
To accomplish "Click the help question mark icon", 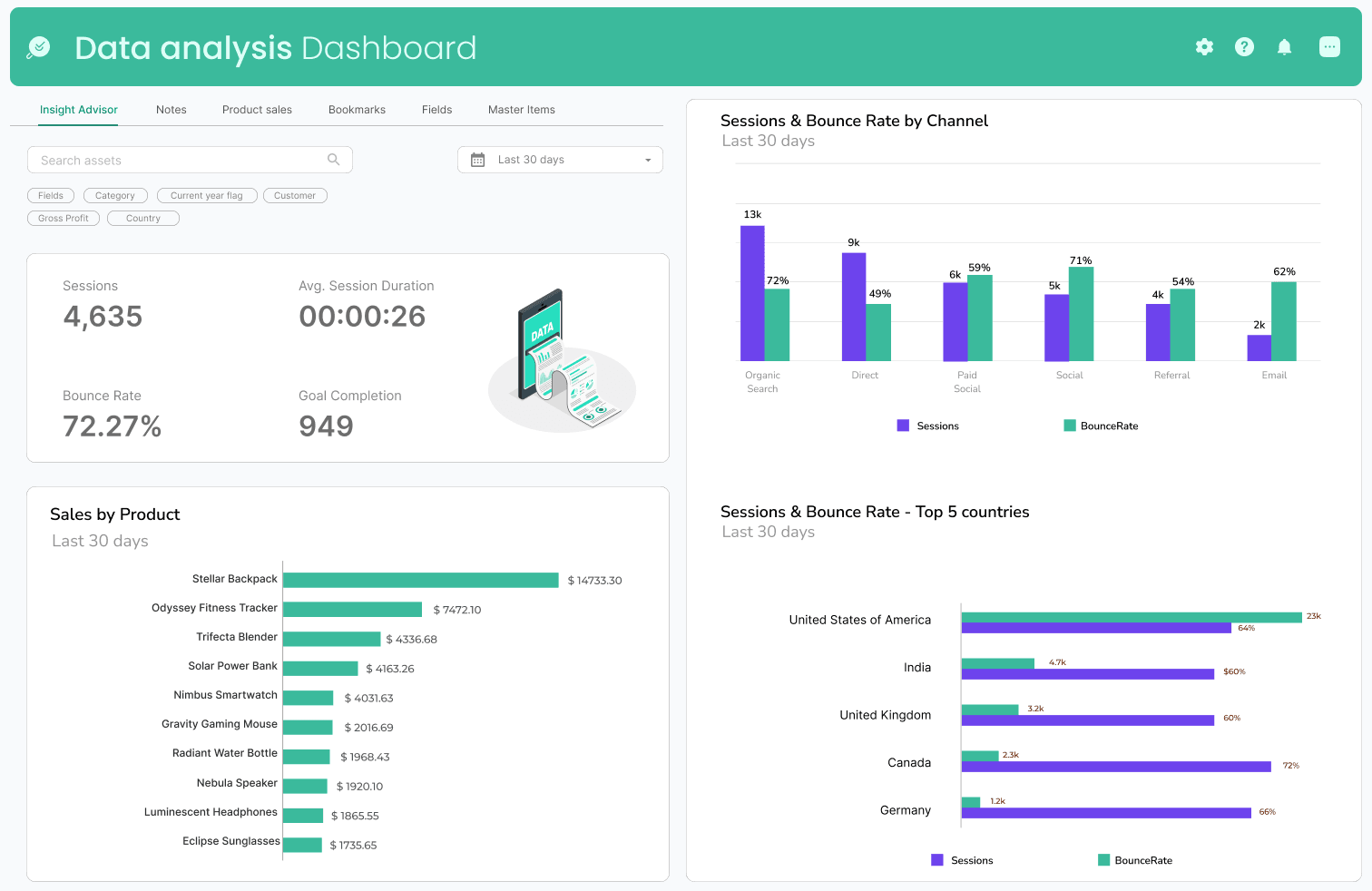I will pyautogui.click(x=1244, y=46).
